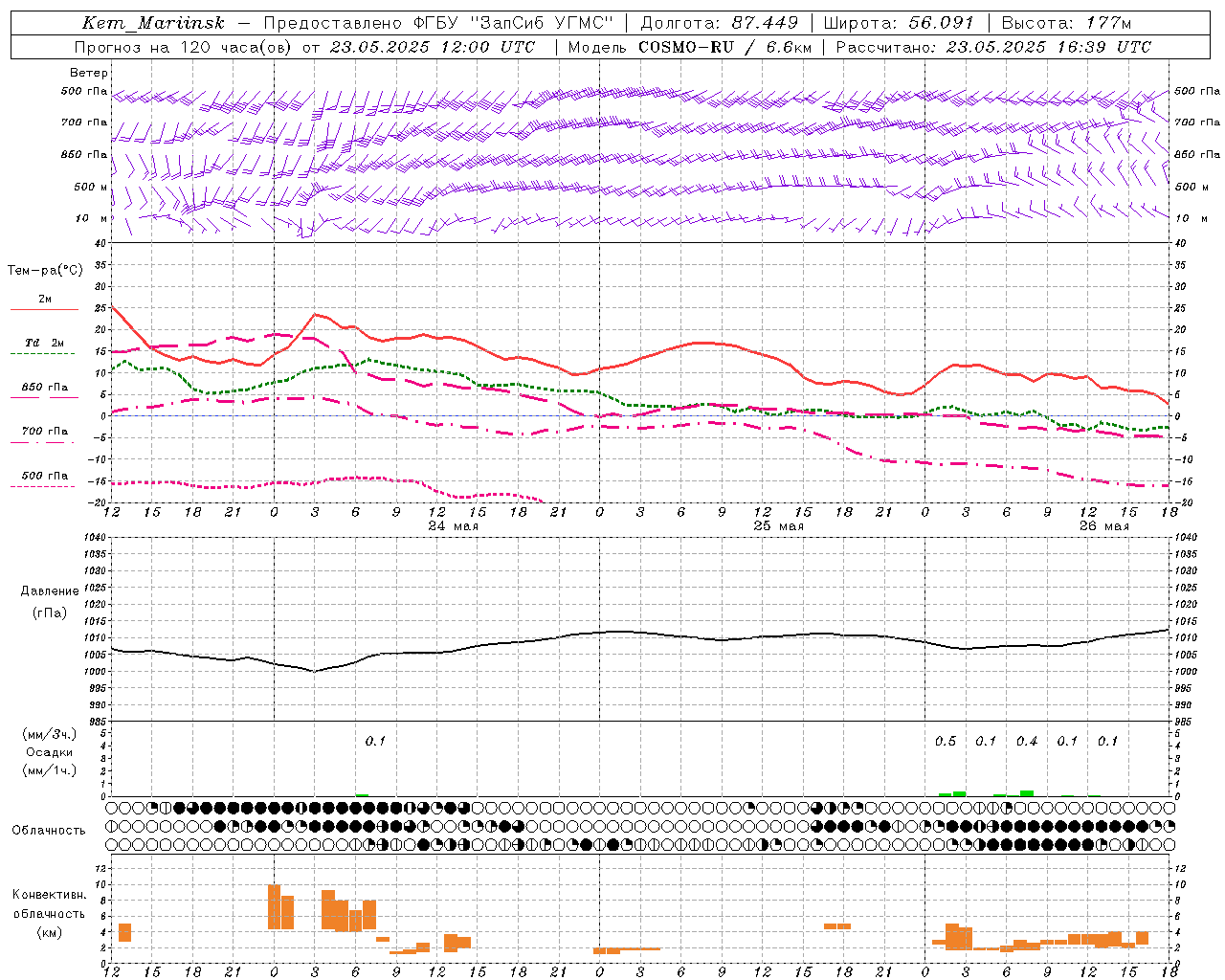Click the Осадки precipitation label
The image size is (1225, 980).
(50, 752)
